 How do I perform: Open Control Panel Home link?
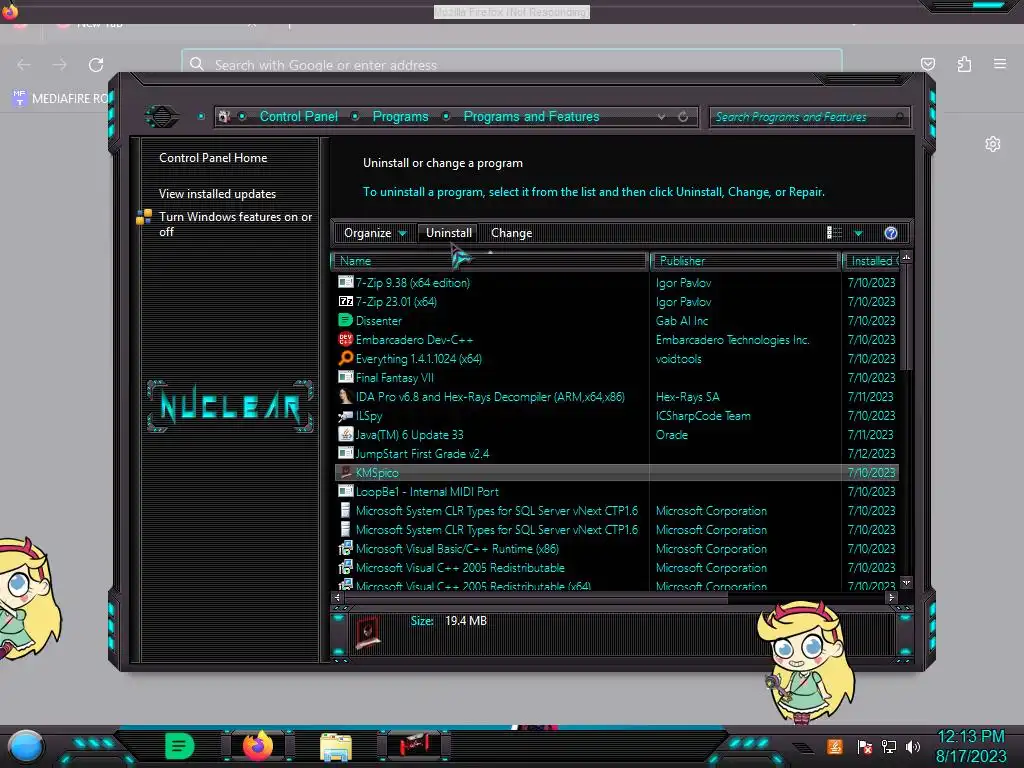(213, 158)
